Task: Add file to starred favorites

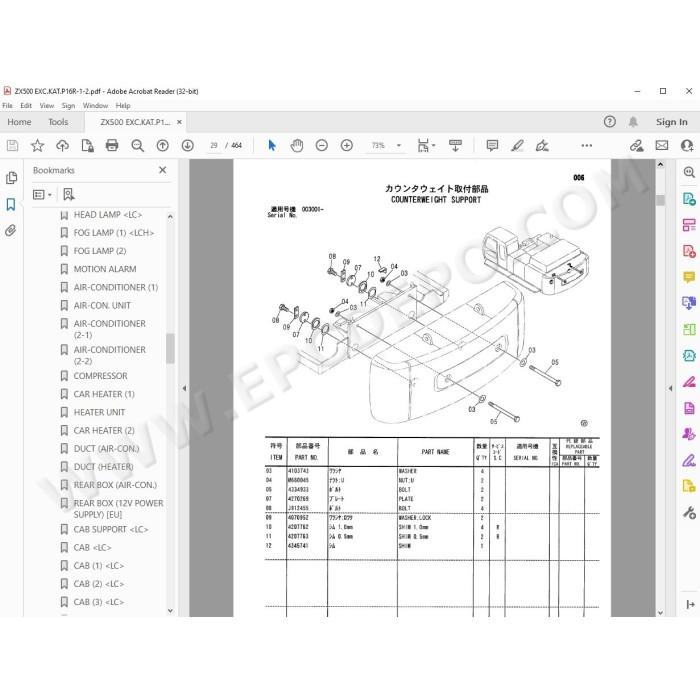Action: point(38,146)
